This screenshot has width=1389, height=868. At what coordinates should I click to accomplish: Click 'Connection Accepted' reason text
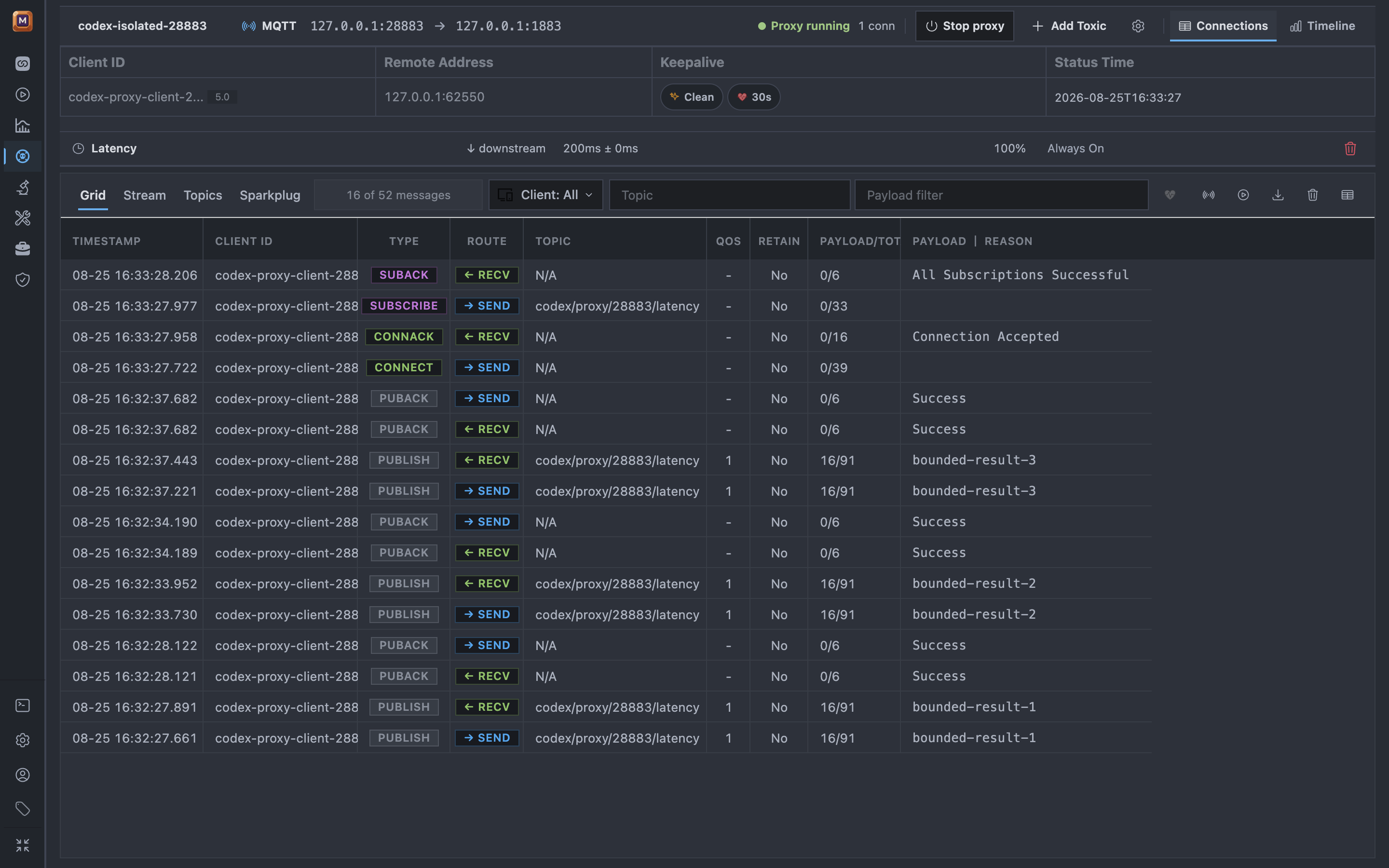(985, 337)
